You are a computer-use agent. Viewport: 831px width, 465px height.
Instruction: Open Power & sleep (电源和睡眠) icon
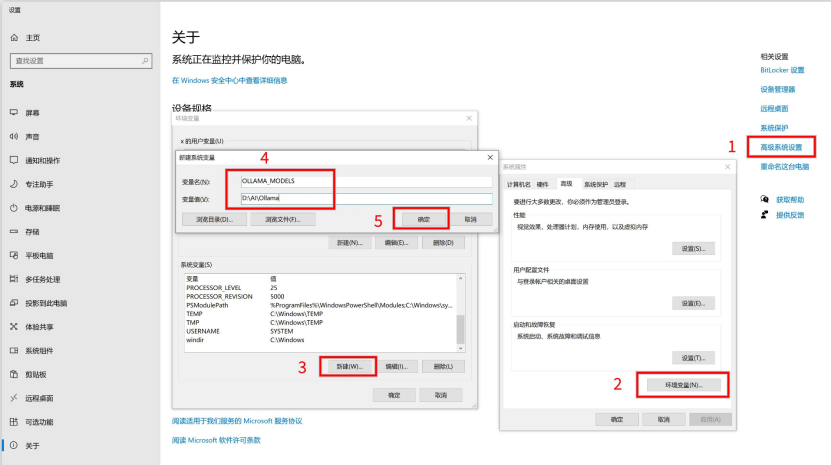tap(14, 208)
